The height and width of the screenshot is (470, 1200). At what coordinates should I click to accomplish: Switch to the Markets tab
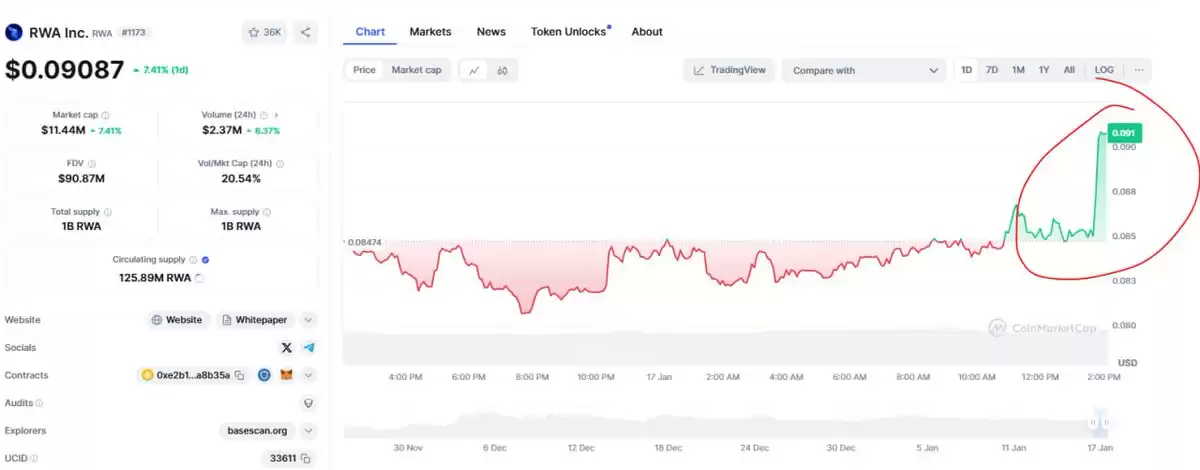click(x=430, y=32)
